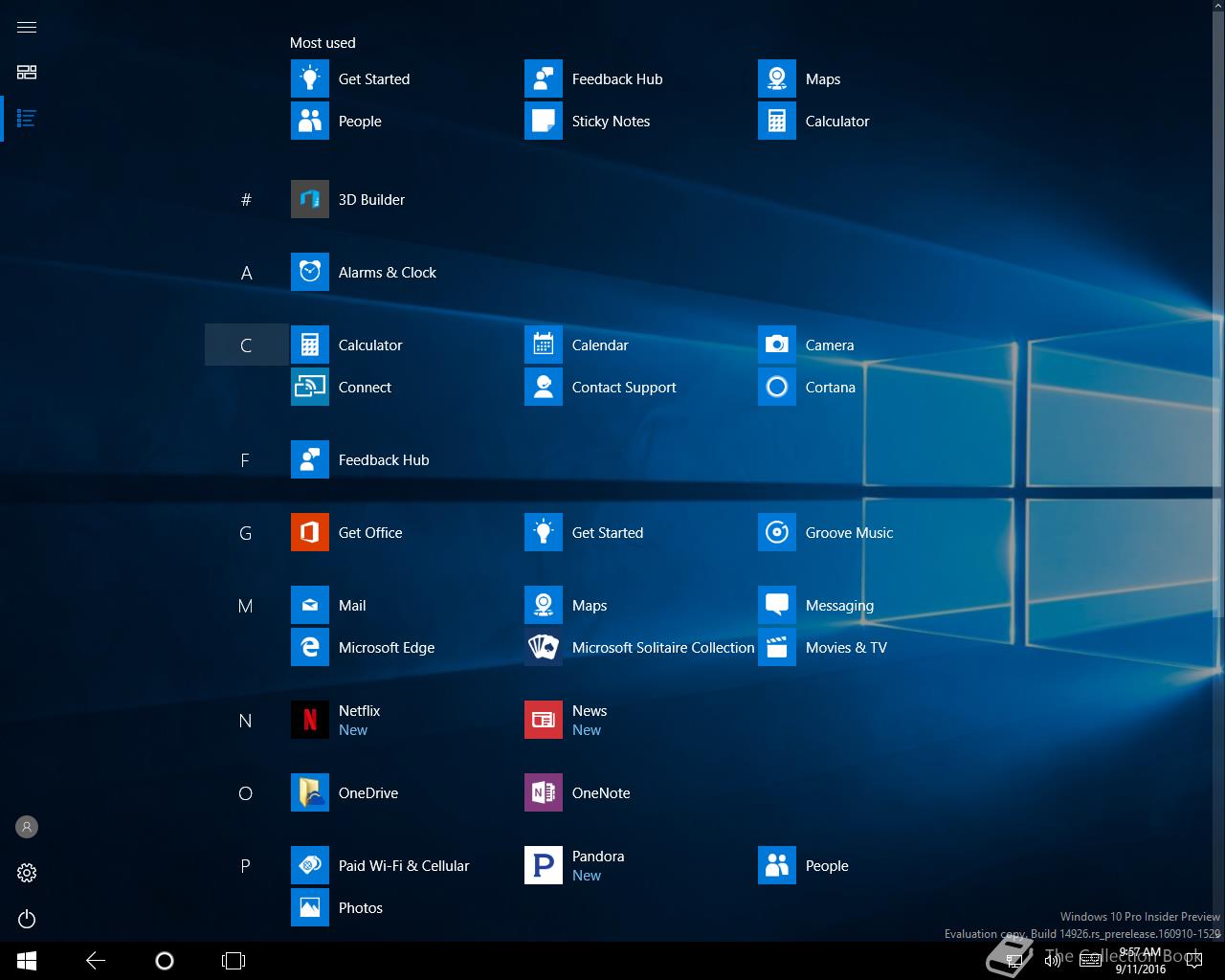Expand the hamburger menu at top-left
The width and height of the screenshot is (1225, 980).
(27, 27)
